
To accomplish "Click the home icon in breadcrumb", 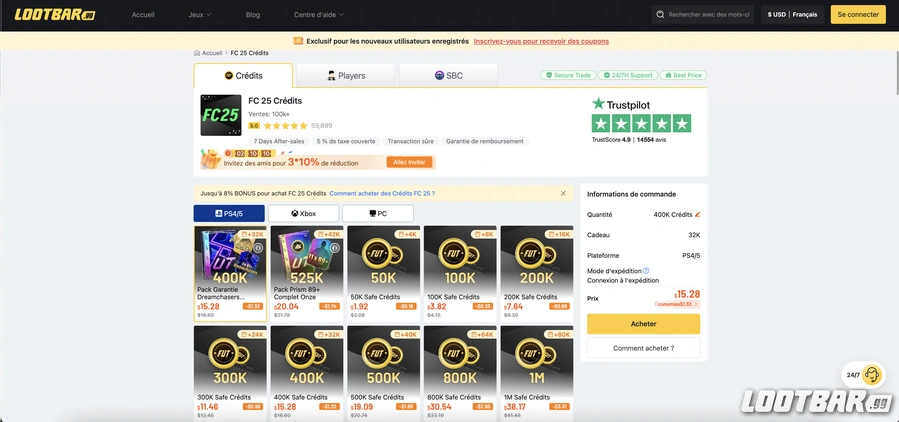I will point(197,53).
